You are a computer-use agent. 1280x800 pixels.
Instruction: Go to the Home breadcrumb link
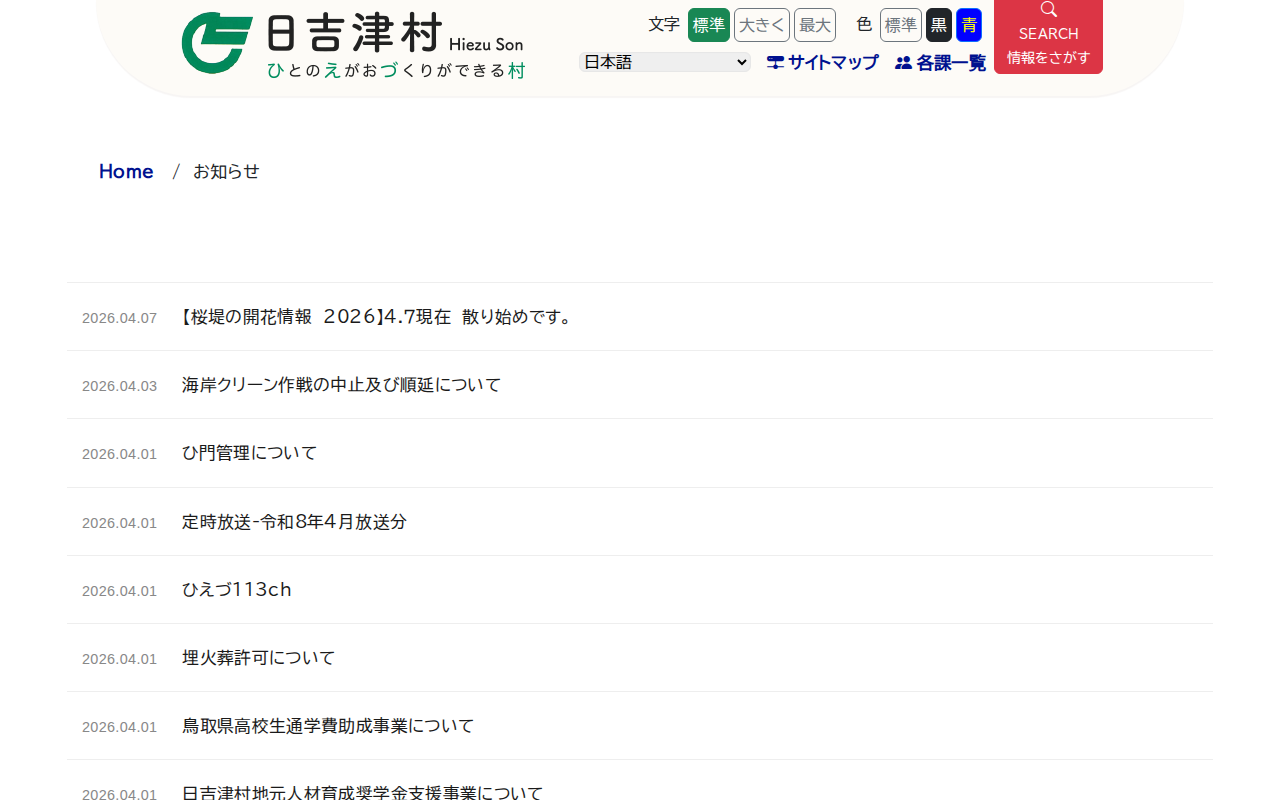126,171
